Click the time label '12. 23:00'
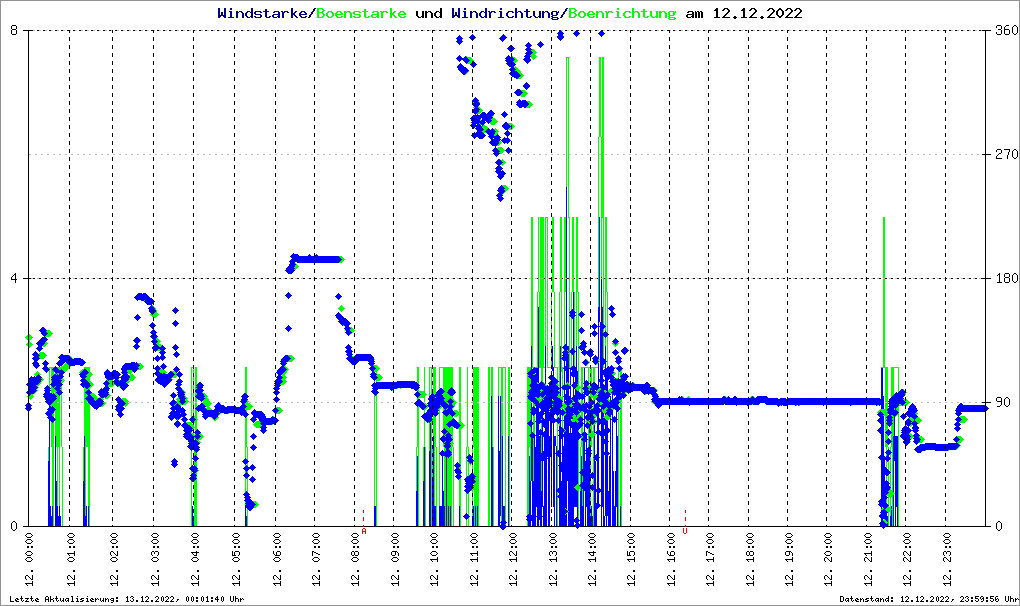Screen dimensions: 1020x606 click(947, 559)
